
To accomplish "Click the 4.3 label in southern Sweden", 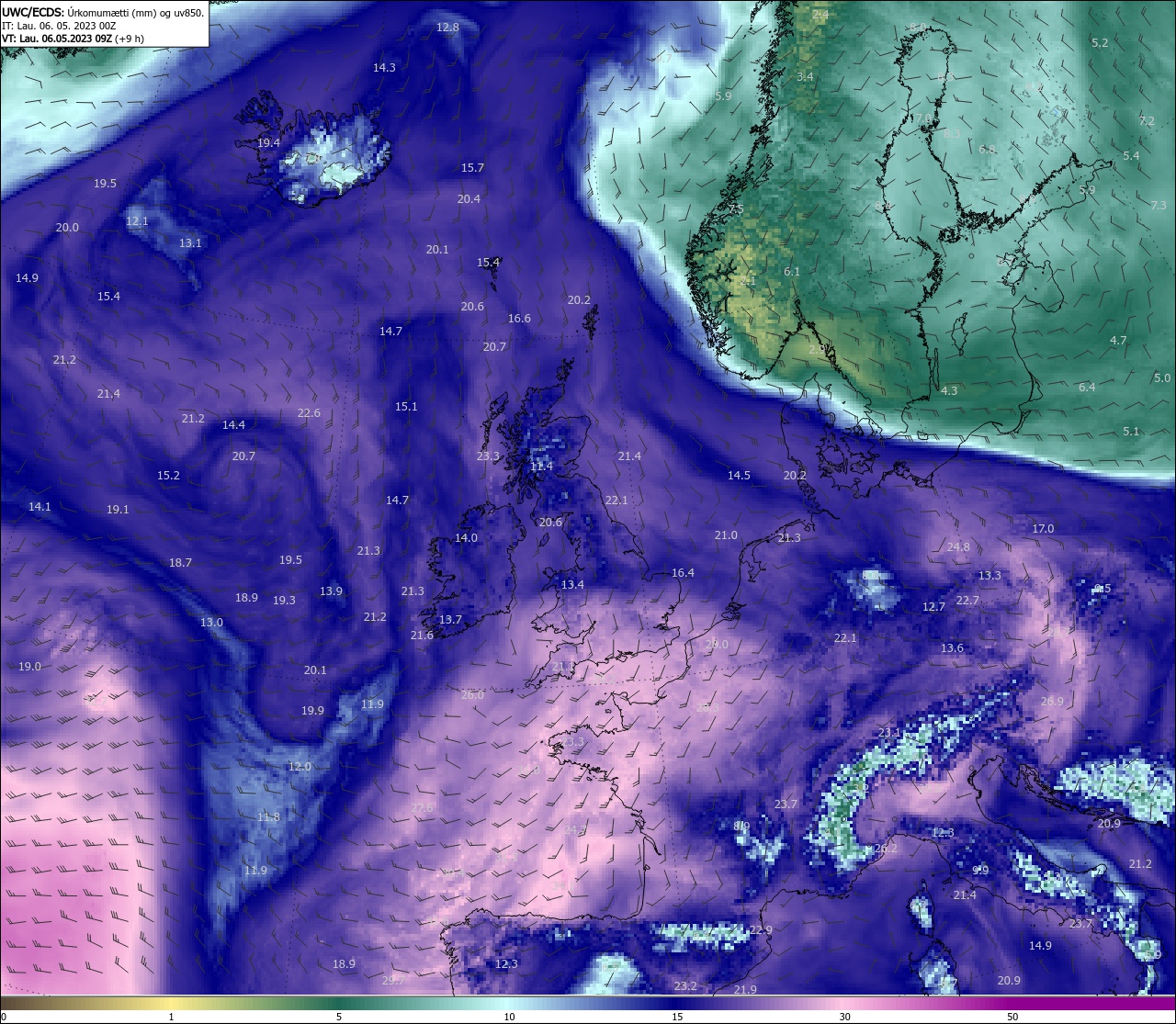I will coord(949,391).
